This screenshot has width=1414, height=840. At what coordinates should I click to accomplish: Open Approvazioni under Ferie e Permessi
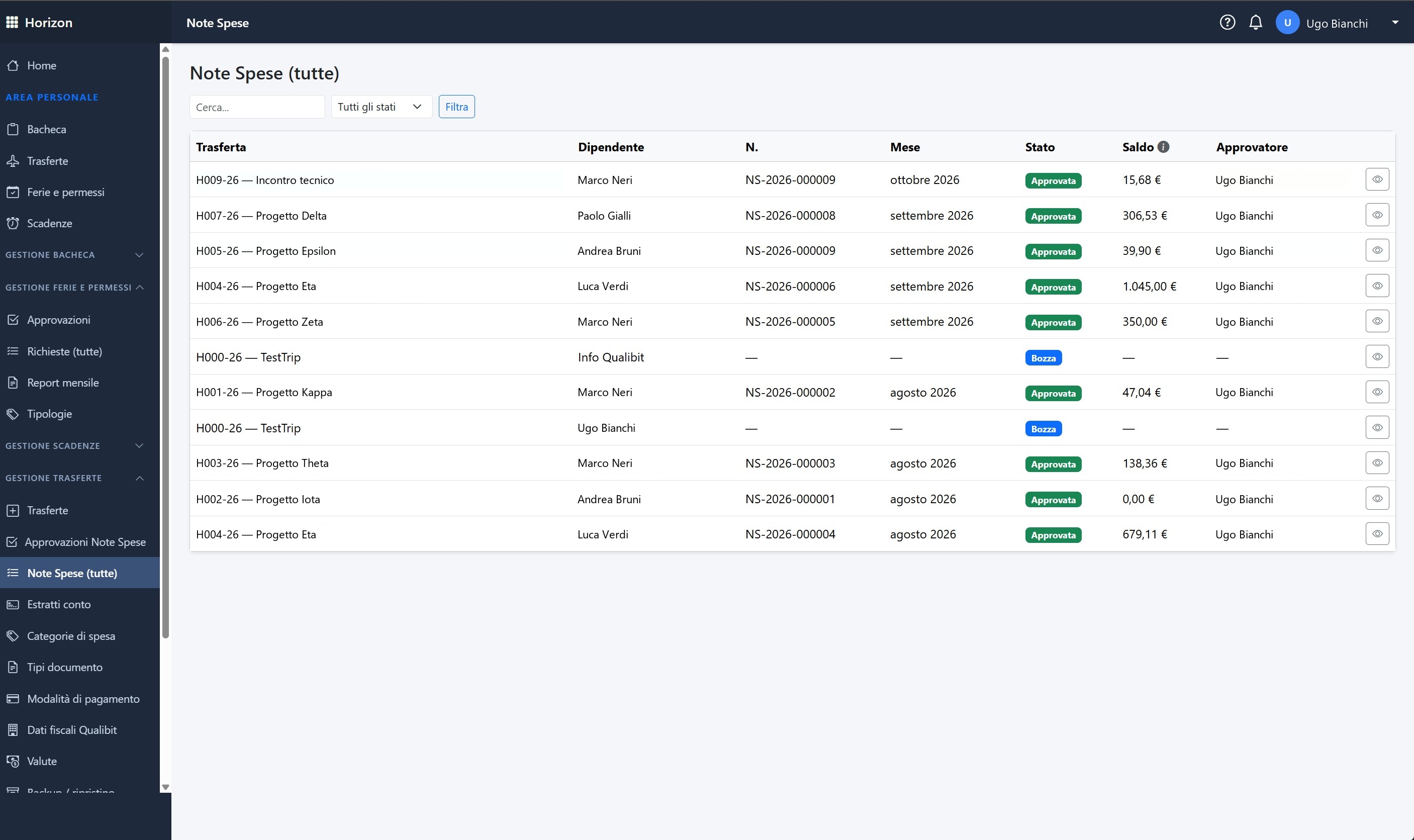[80, 320]
